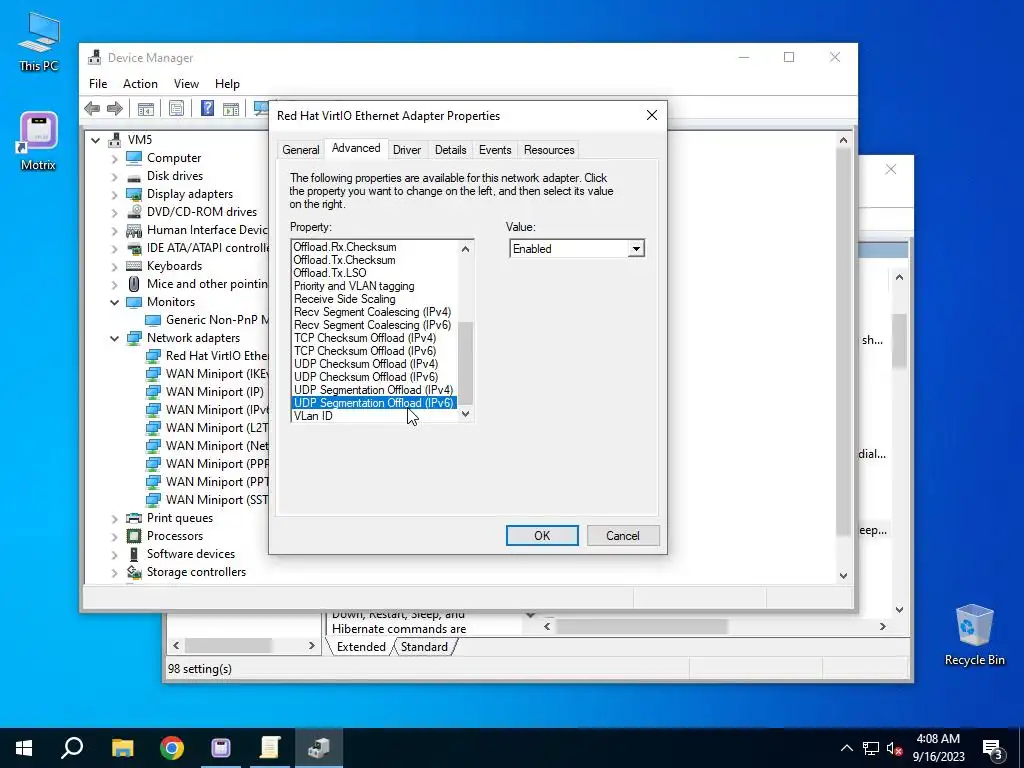Click OK in the adapter properties dialog
The height and width of the screenshot is (768, 1024).
click(542, 536)
